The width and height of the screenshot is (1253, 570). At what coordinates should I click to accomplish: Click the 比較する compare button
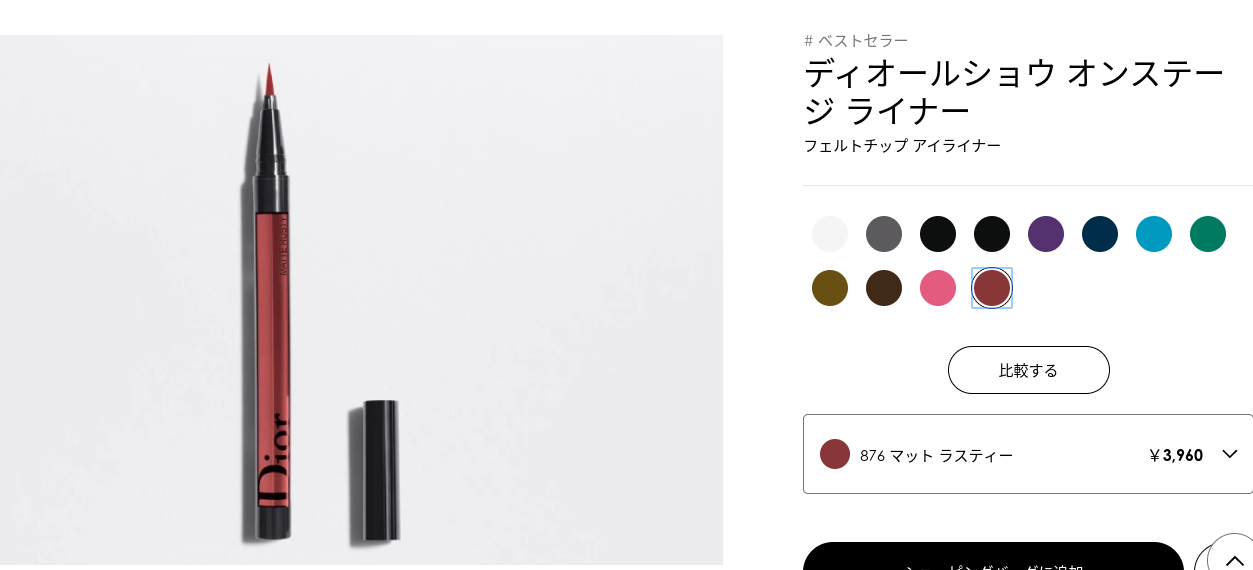(1029, 370)
